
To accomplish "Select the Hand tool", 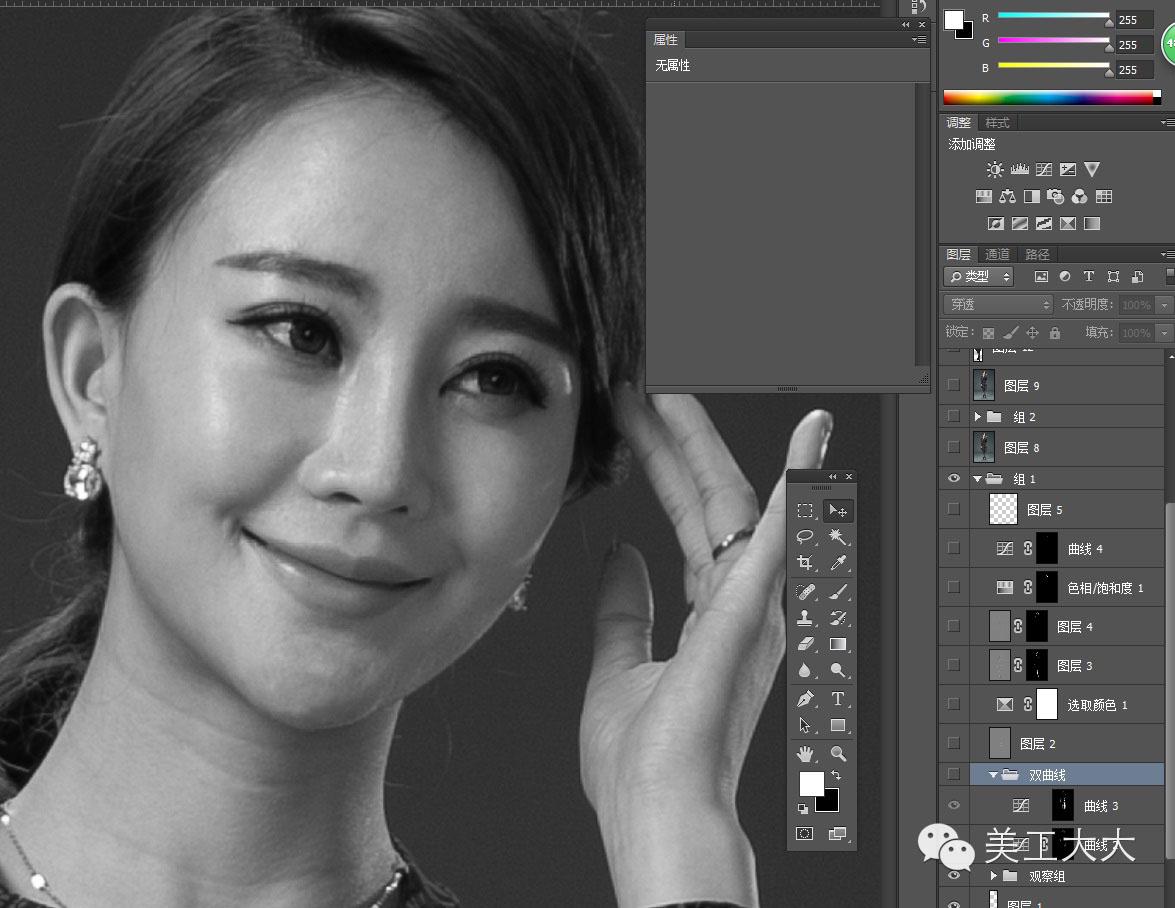I will tap(806, 754).
